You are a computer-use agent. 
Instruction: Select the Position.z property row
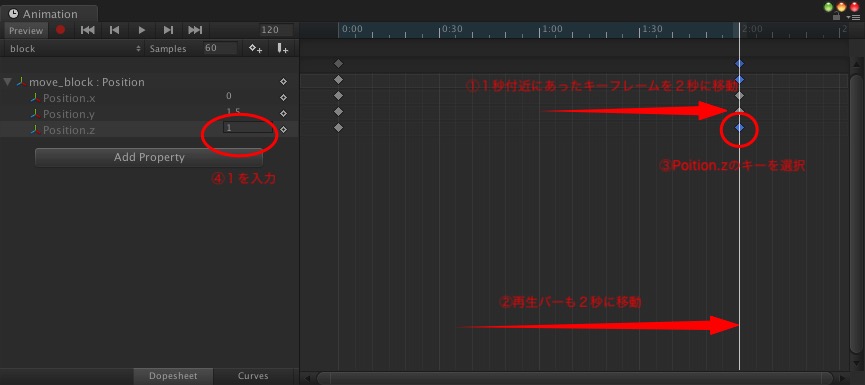149,130
